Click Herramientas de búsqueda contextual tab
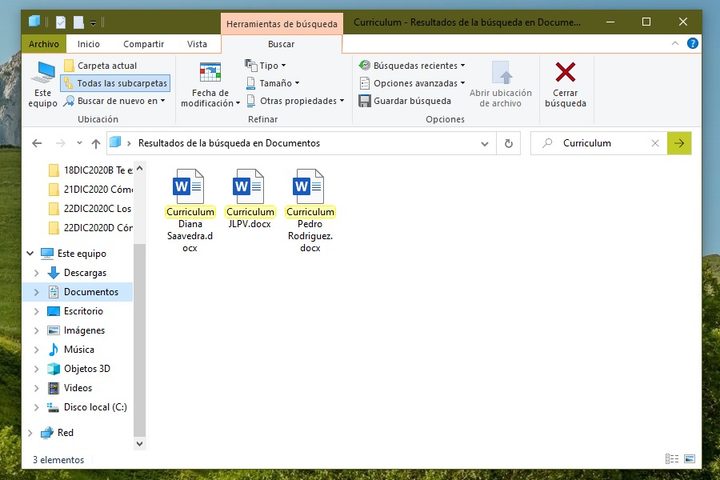720x480 pixels. pos(281,24)
